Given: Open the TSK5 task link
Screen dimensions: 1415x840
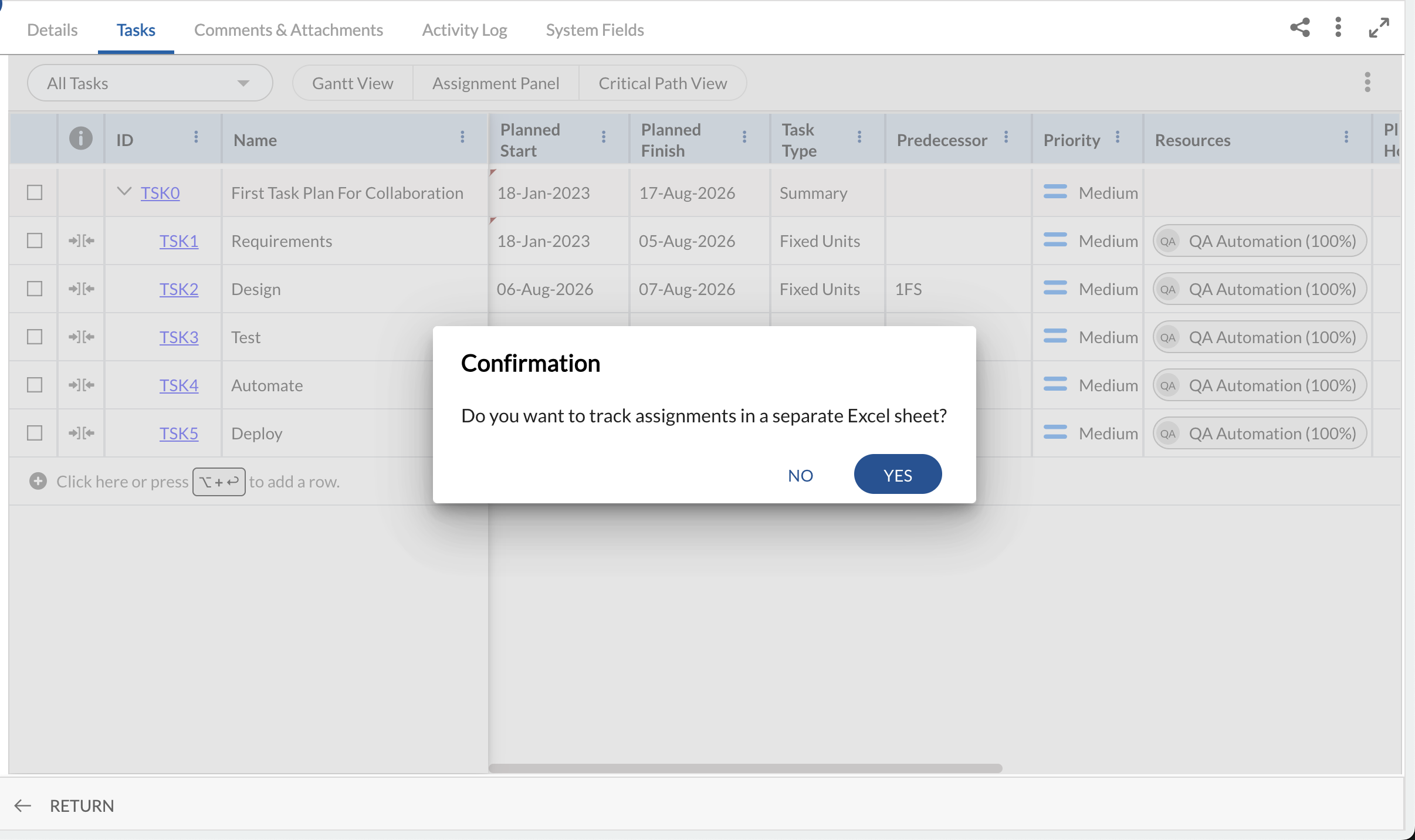Looking at the screenshot, I should coord(179,433).
